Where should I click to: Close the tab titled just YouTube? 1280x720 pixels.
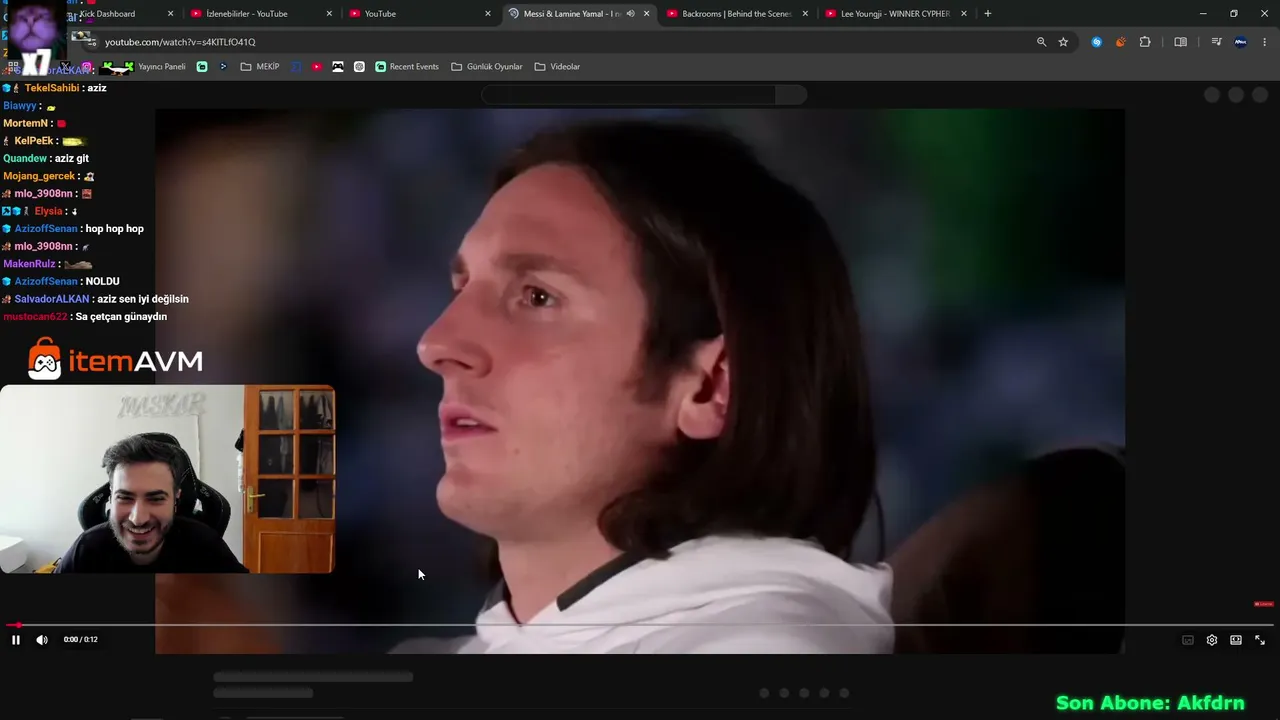(x=488, y=14)
